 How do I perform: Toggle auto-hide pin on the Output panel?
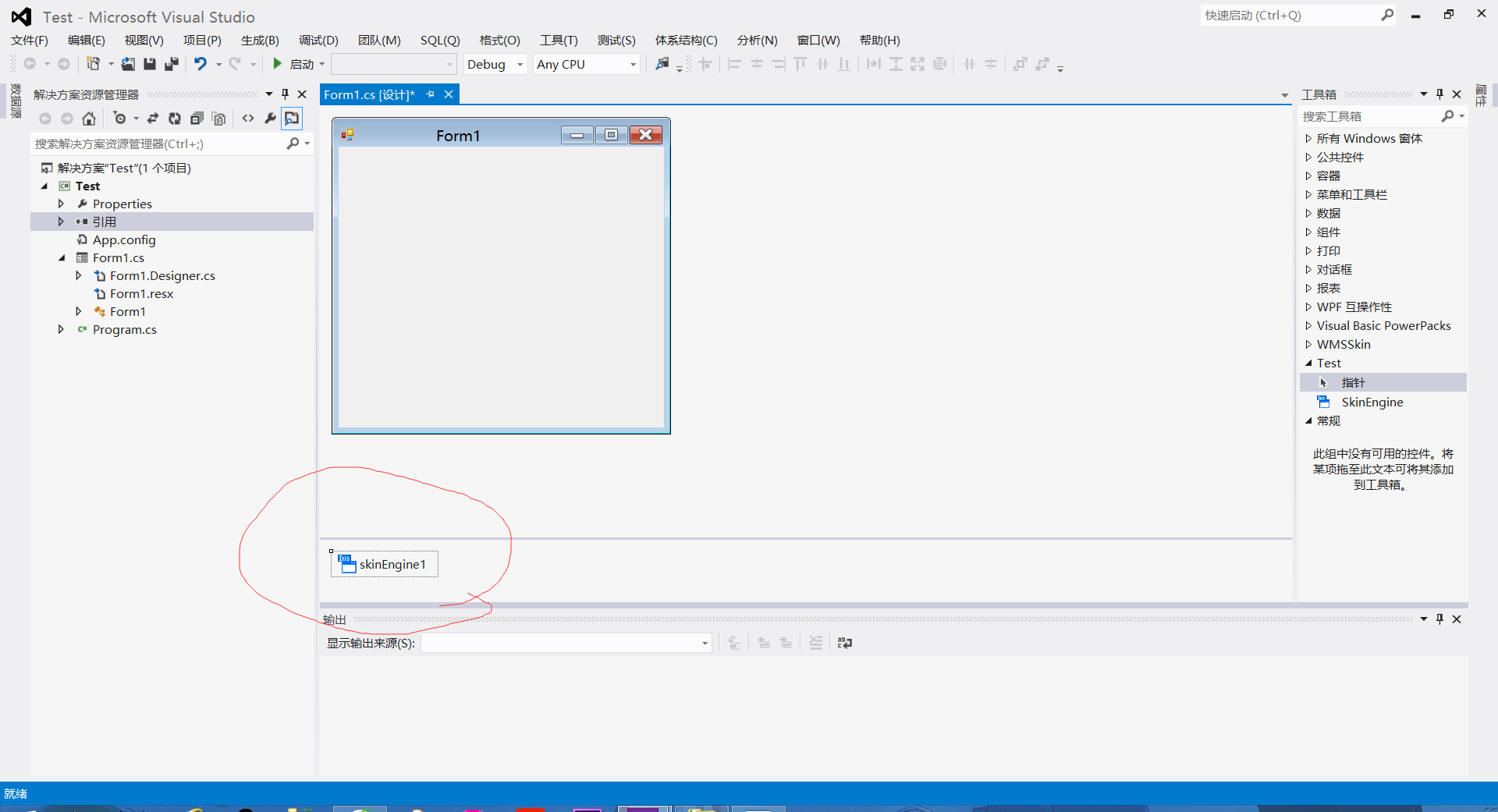point(1440,619)
